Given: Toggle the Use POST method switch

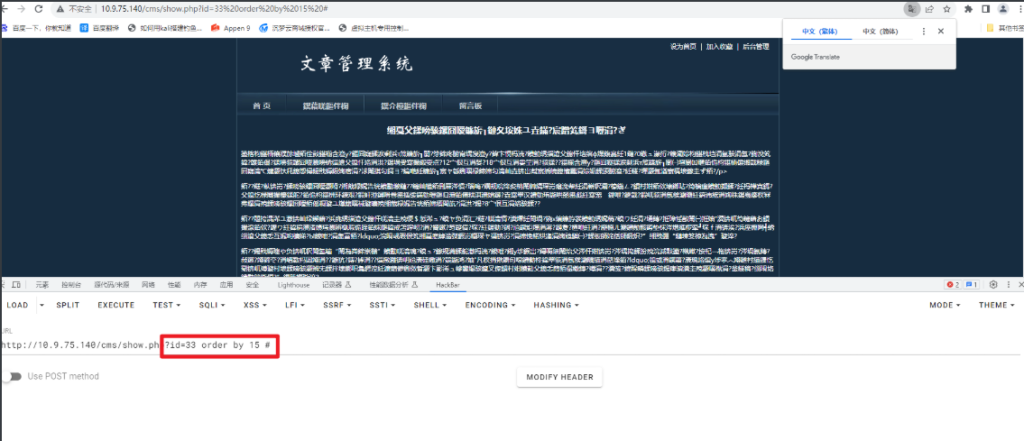Looking at the screenshot, I should [12, 376].
